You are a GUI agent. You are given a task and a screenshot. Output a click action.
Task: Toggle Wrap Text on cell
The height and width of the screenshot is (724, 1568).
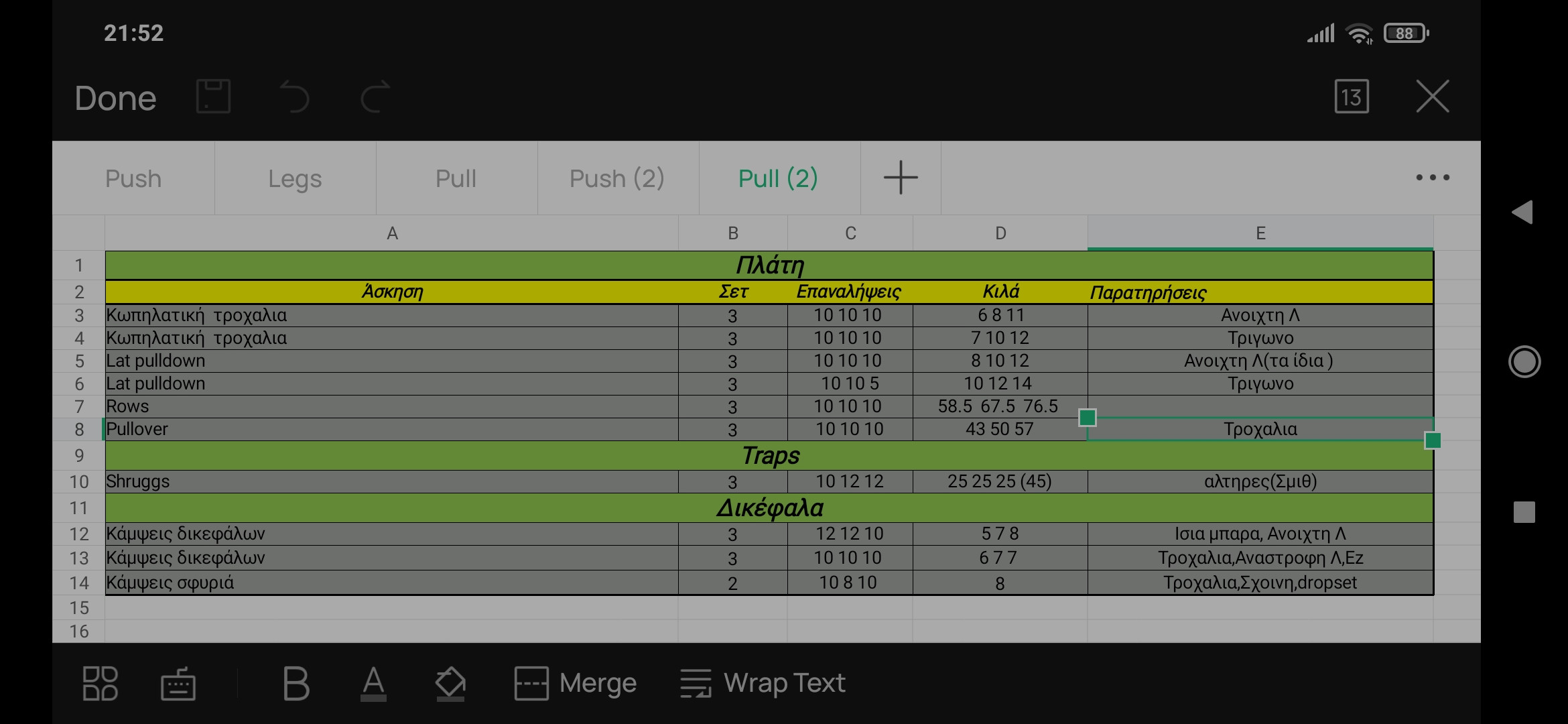[x=763, y=684]
